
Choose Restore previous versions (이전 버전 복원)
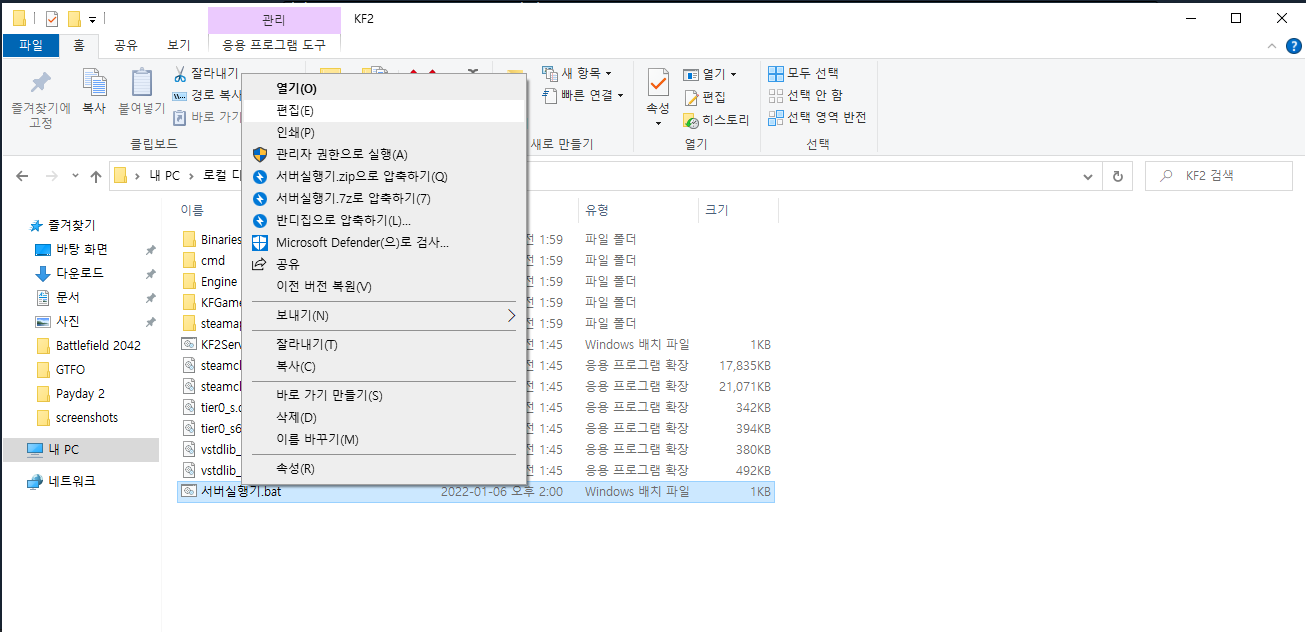tap(383, 286)
